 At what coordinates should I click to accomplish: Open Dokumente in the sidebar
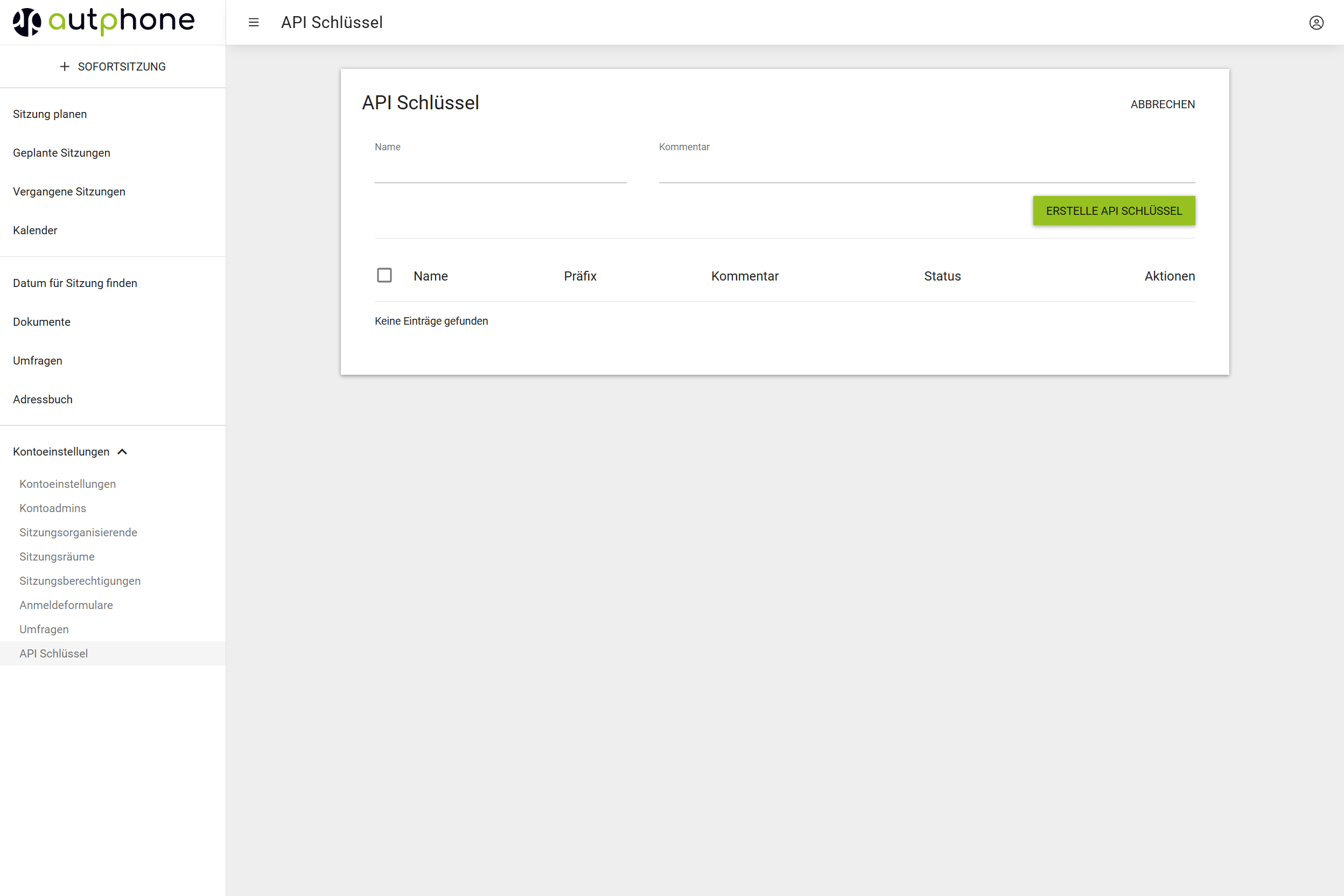coord(41,321)
